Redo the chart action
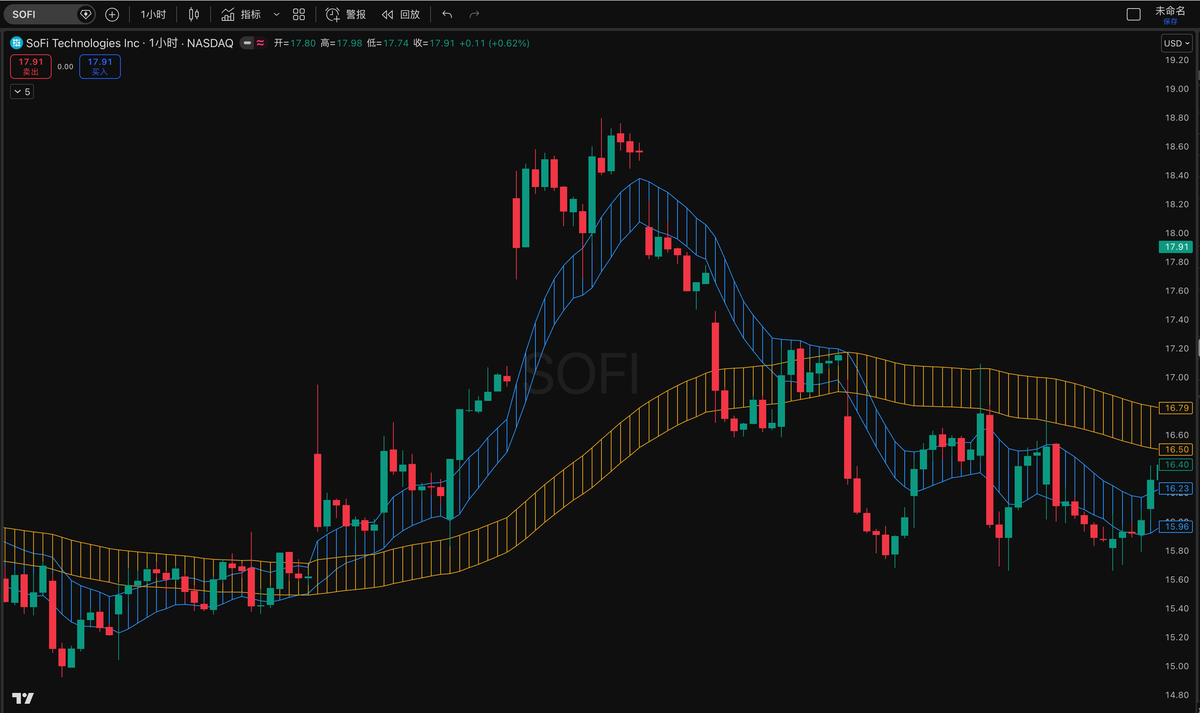This screenshot has height=713, width=1200. tap(474, 15)
